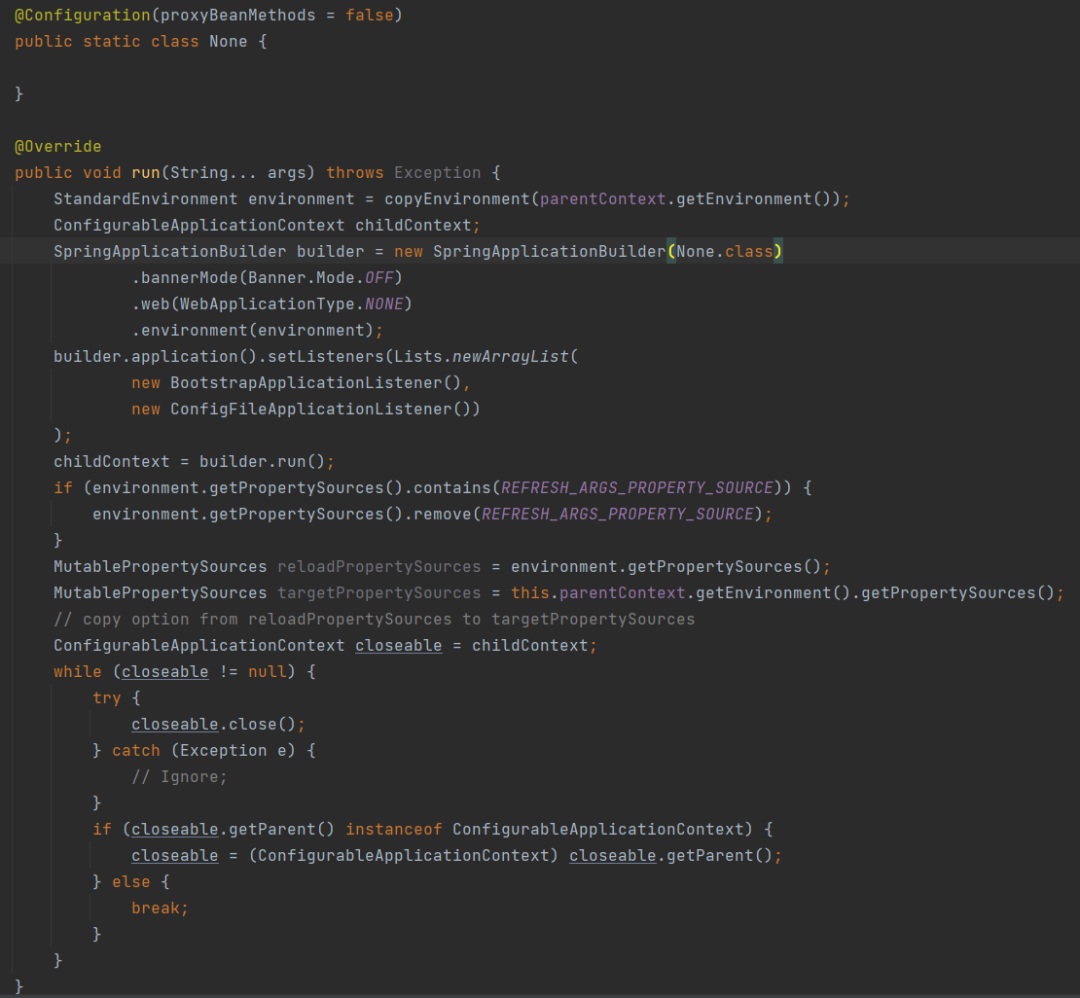Click 'Exception' after the throws keyword
This screenshot has height=998, width=1080.
pyautogui.click(x=437, y=173)
